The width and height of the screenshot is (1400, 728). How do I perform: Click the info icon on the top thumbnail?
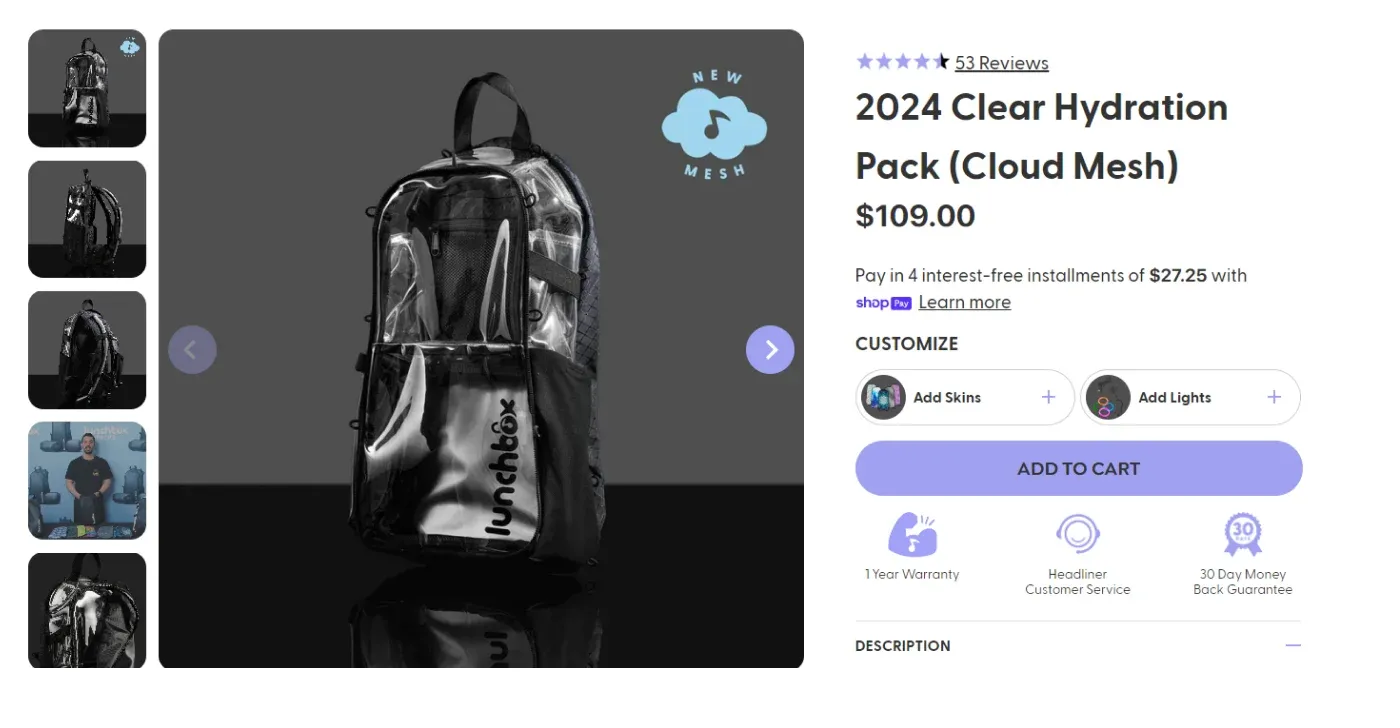tap(128, 45)
